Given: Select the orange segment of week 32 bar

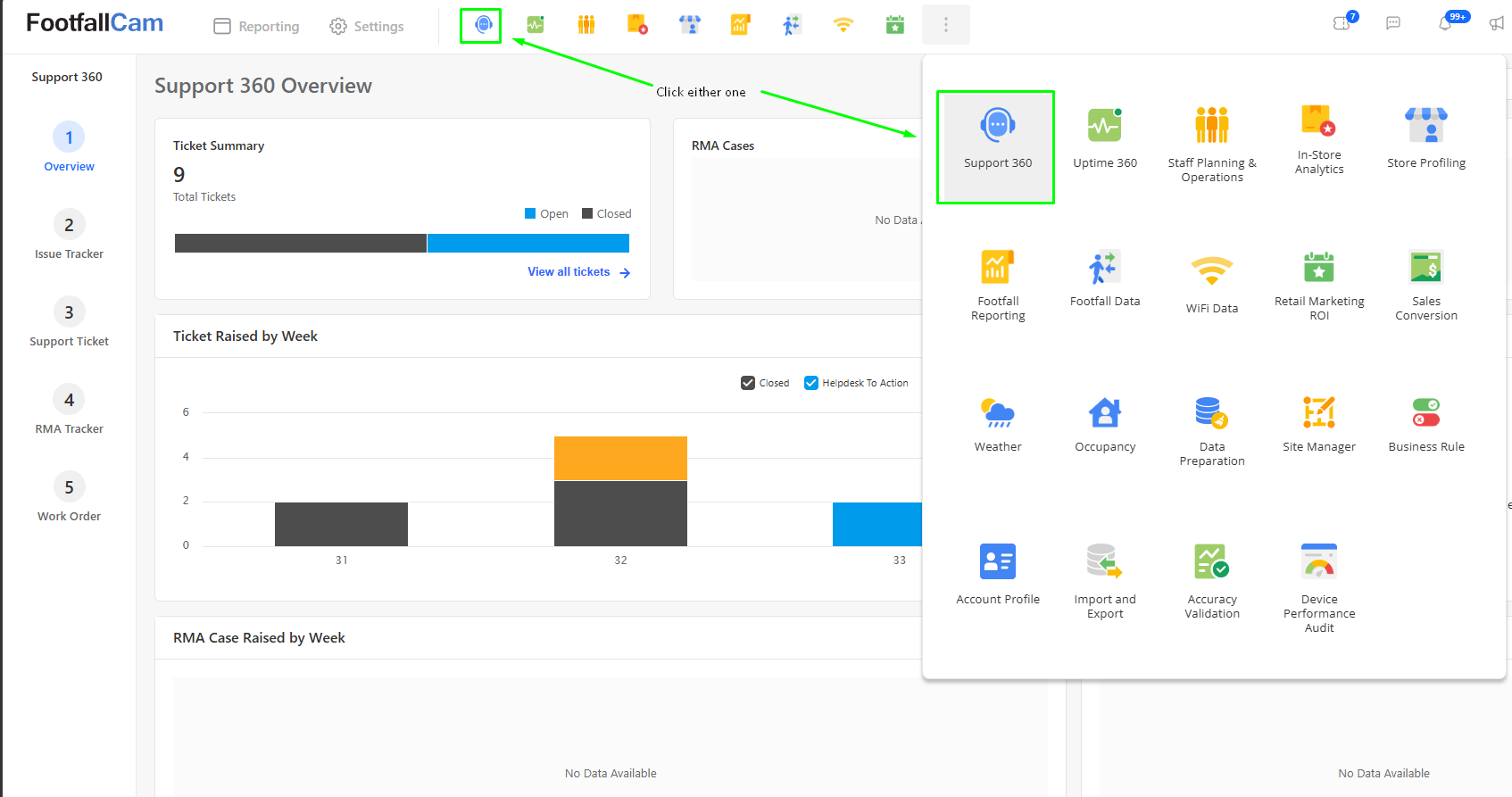Looking at the screenshot, I should click(x=620, y=458).
